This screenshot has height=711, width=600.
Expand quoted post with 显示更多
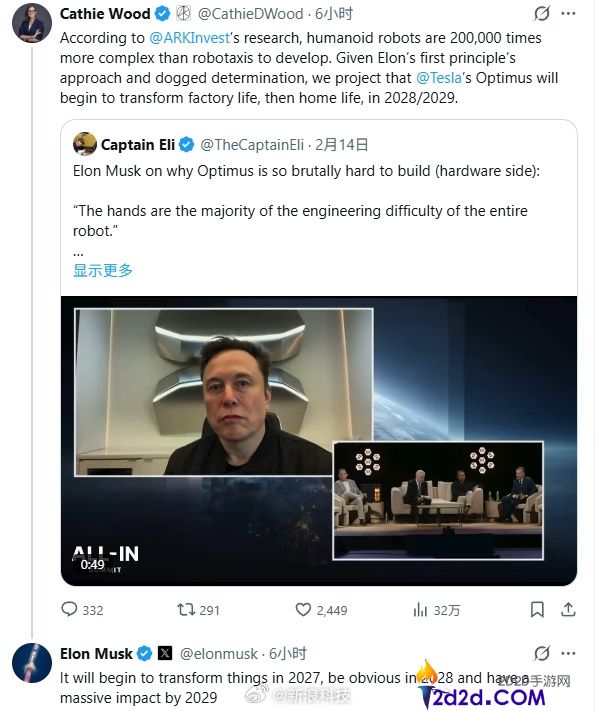[x=103, y=270]
